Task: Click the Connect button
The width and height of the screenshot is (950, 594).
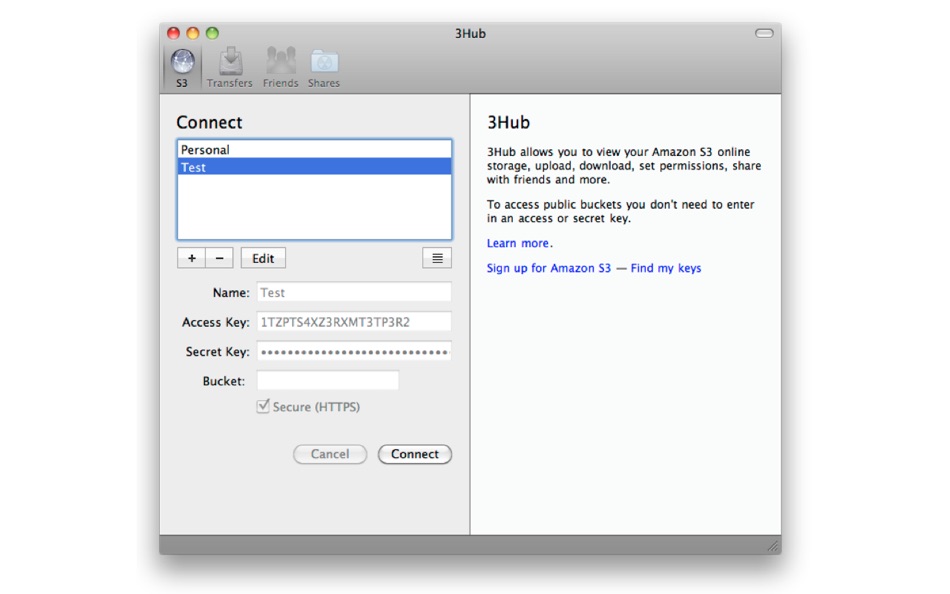Action: 415,454
